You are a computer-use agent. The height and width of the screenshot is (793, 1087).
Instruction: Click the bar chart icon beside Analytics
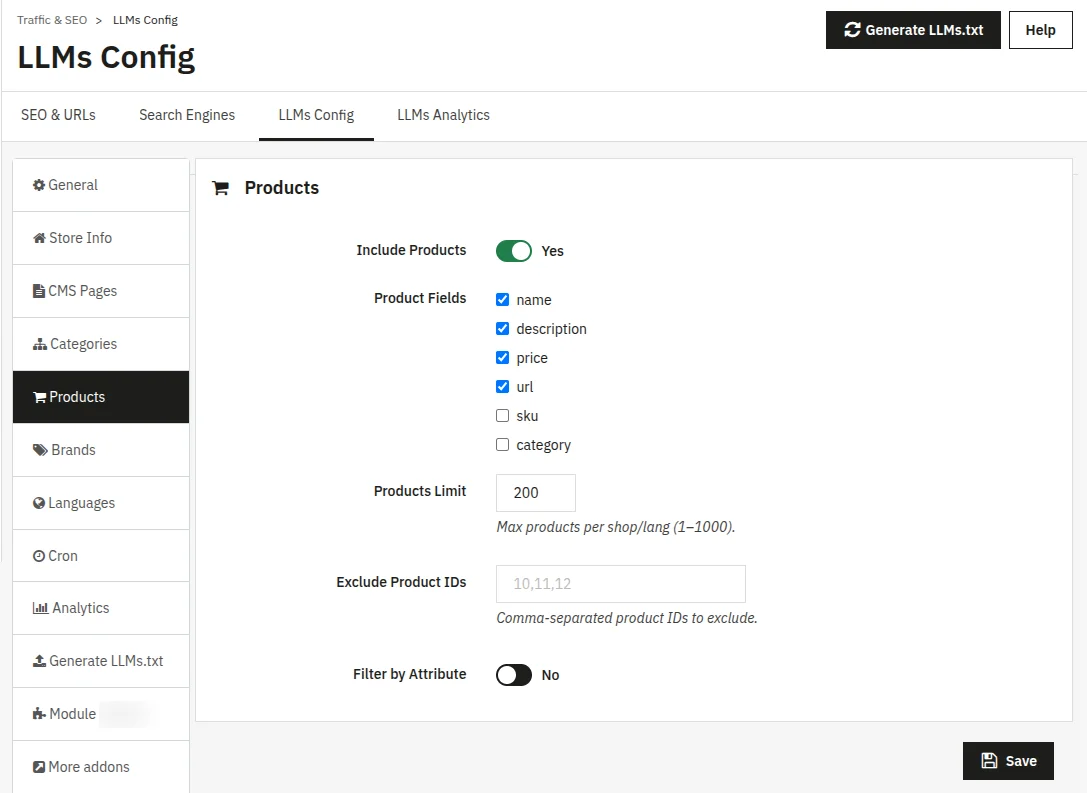point(40,608)
